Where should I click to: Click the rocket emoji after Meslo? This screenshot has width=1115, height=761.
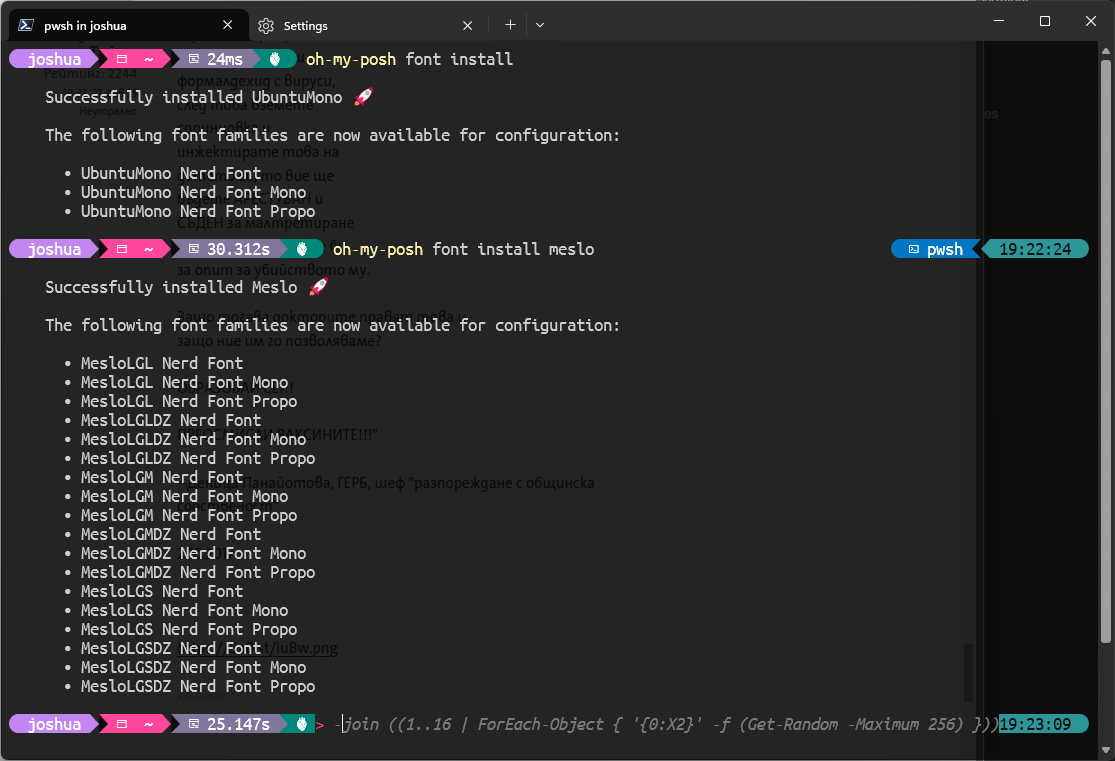click(318, 287)
